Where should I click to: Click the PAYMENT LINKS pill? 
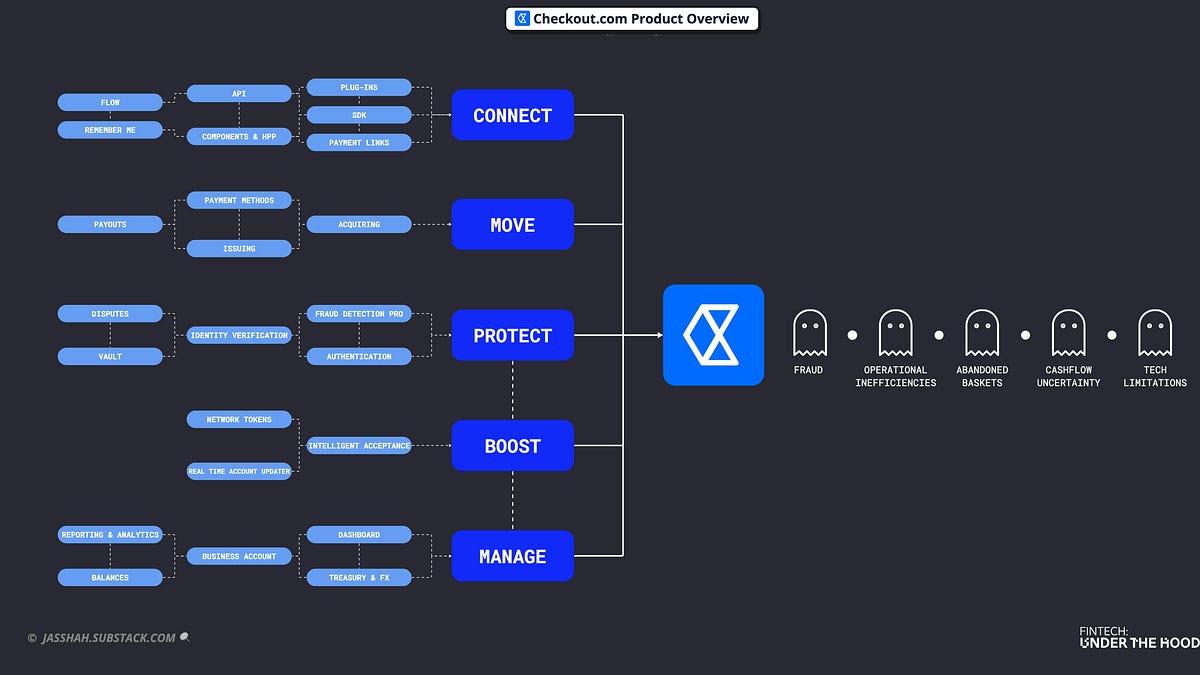pyautogui.click(x=359, y=143)
